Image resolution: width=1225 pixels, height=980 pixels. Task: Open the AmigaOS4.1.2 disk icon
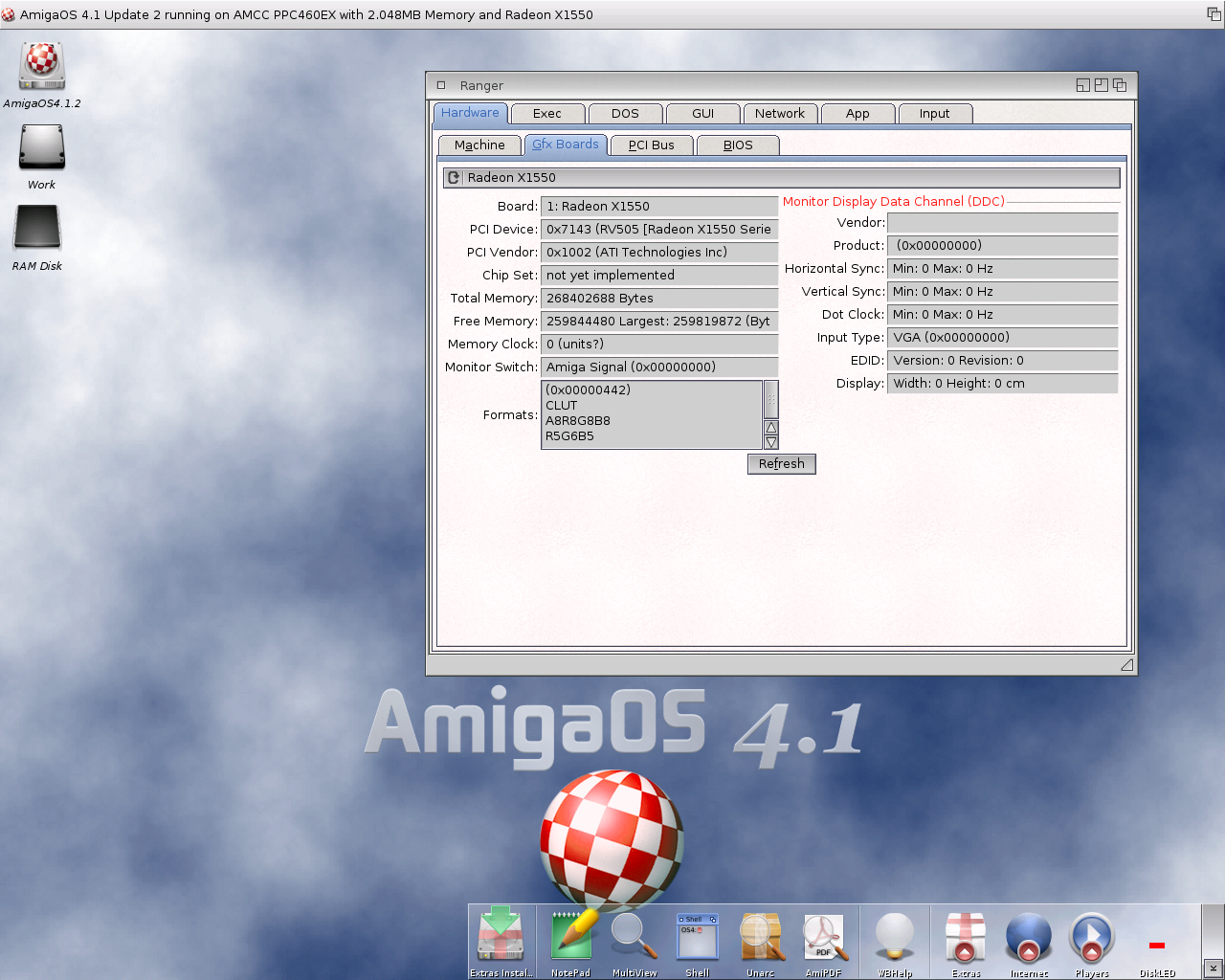click(x=41, y=67)
